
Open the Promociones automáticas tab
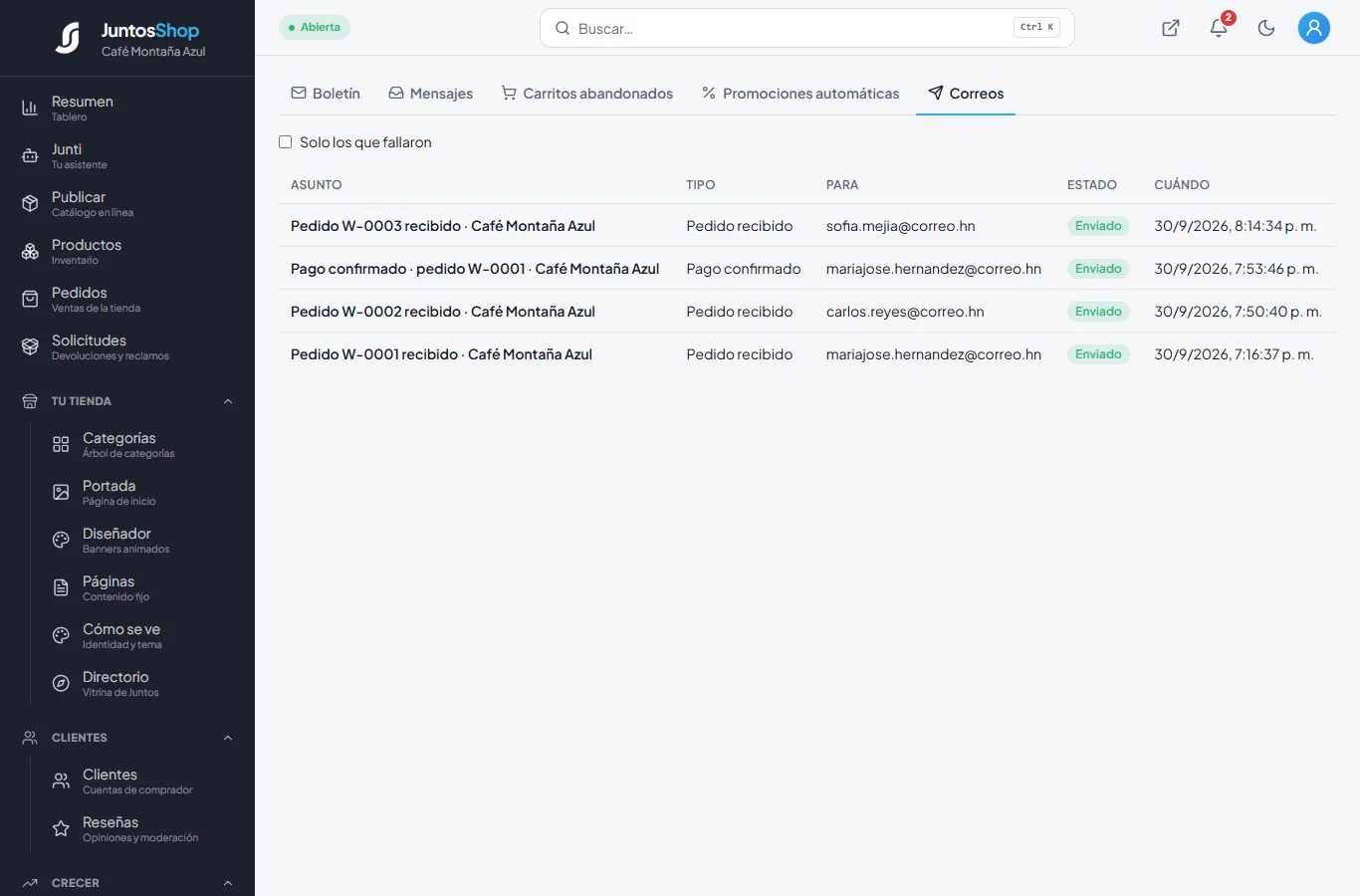pyautogui.click(x=800, y=94)
